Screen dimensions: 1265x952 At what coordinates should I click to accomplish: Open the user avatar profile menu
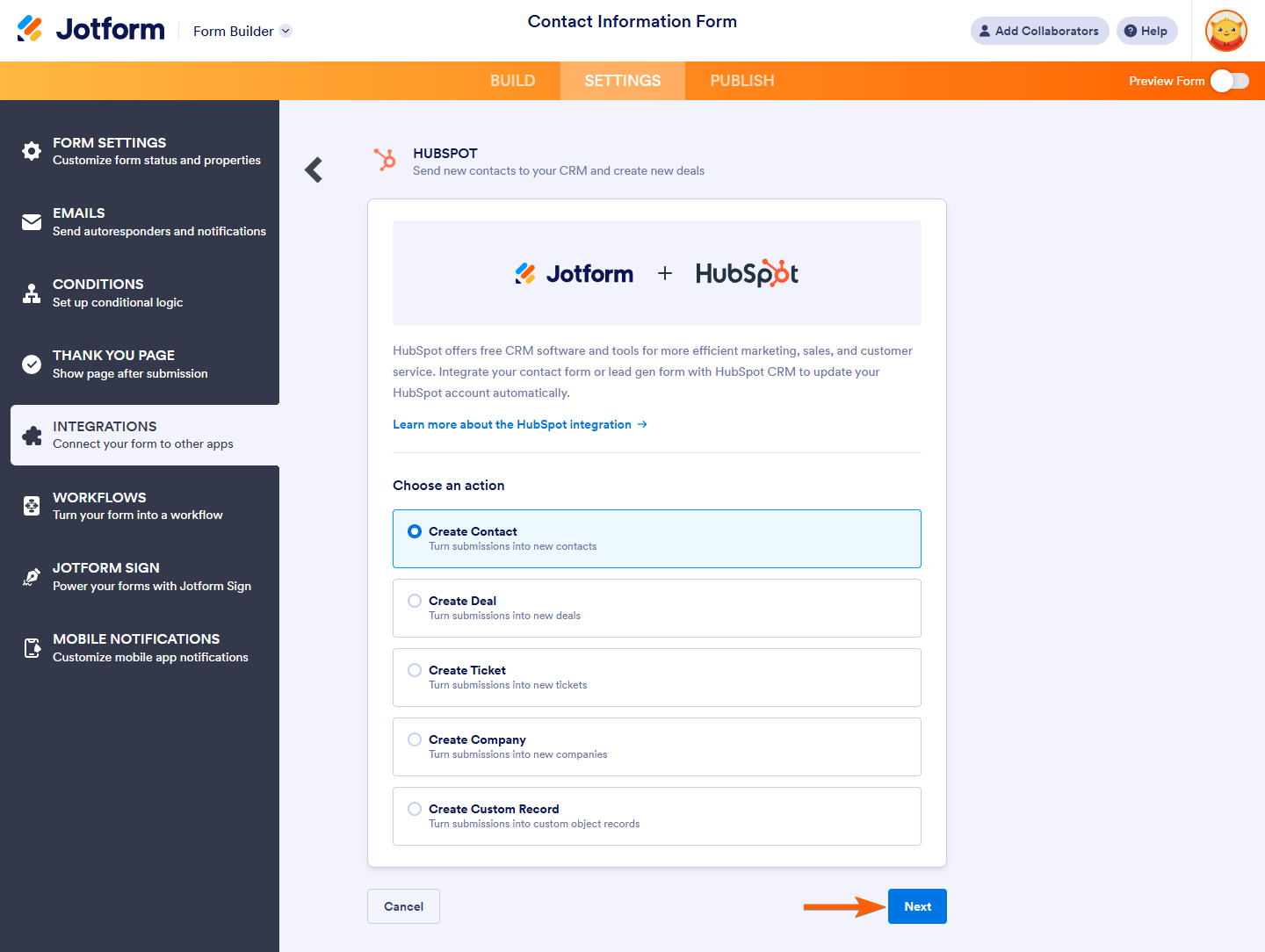(x=1226, y=31)
